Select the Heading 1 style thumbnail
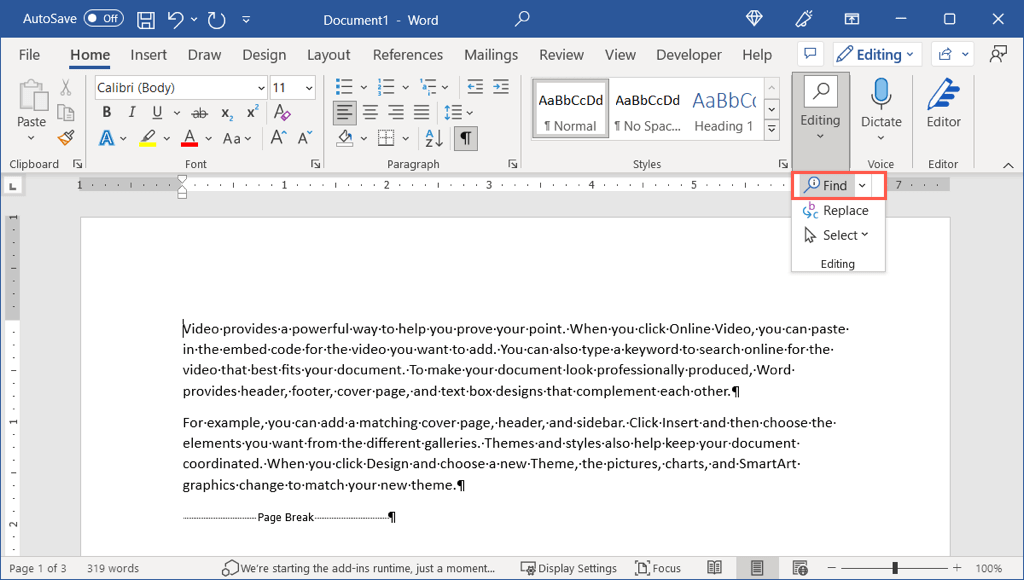Screen dimensions: 1024x580 click(x=723, y=110)
